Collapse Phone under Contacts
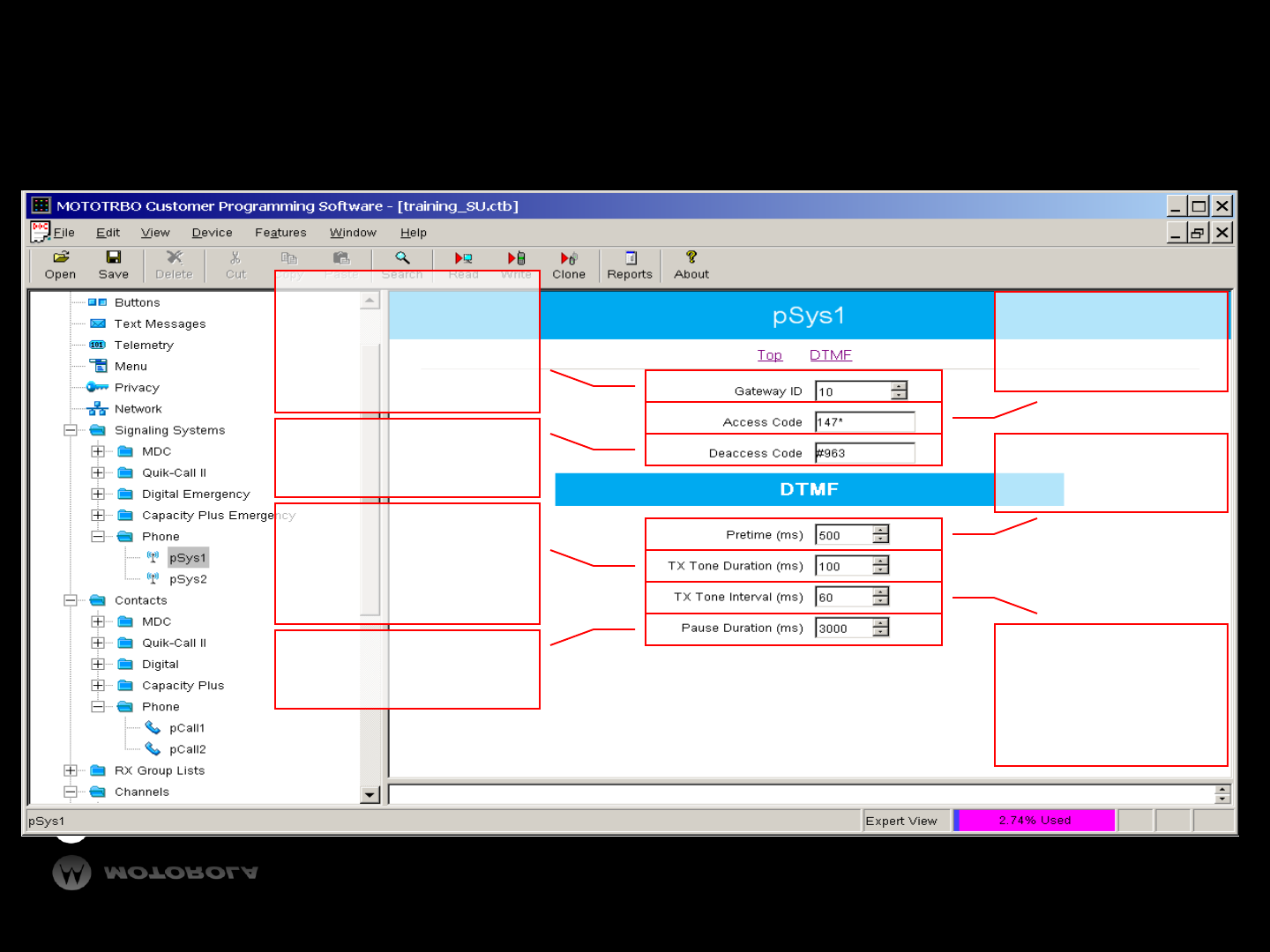 tap(98, 706)
